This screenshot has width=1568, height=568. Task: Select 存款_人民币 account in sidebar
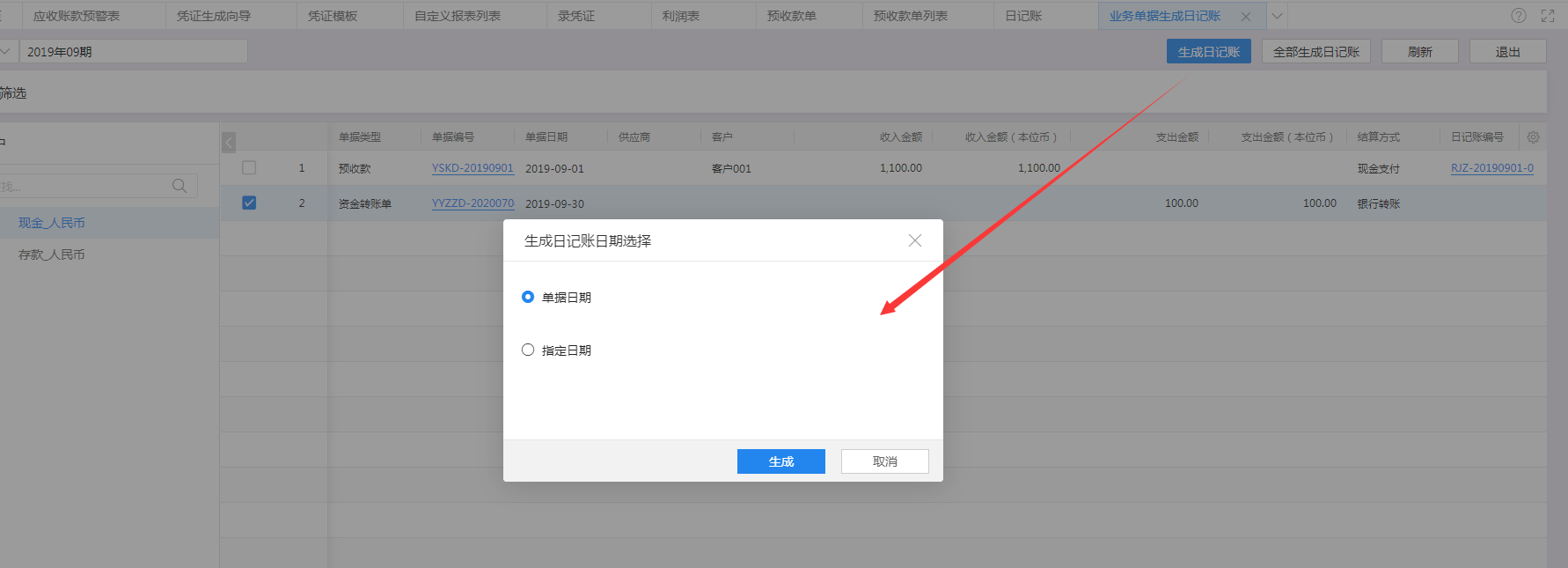[52, 254]
